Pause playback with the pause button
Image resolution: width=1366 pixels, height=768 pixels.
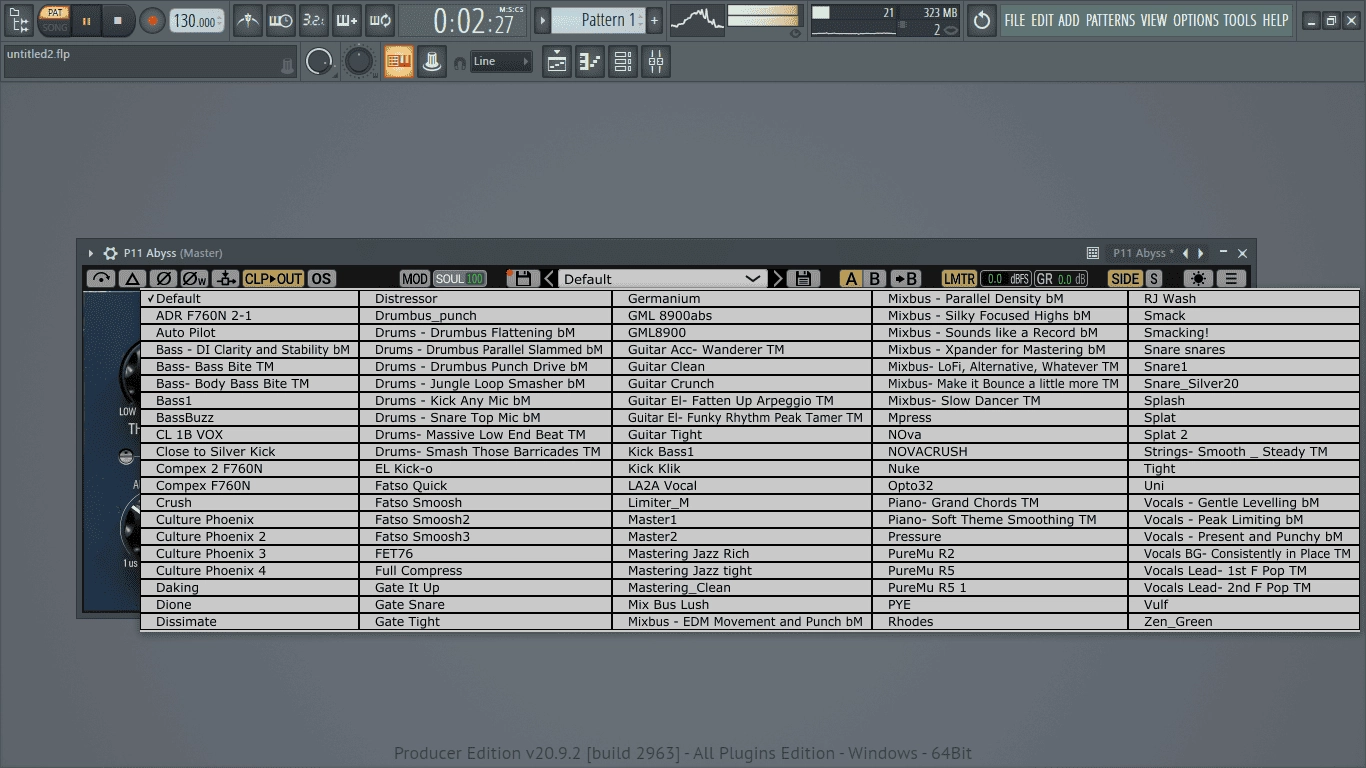[x=86, y=20]
